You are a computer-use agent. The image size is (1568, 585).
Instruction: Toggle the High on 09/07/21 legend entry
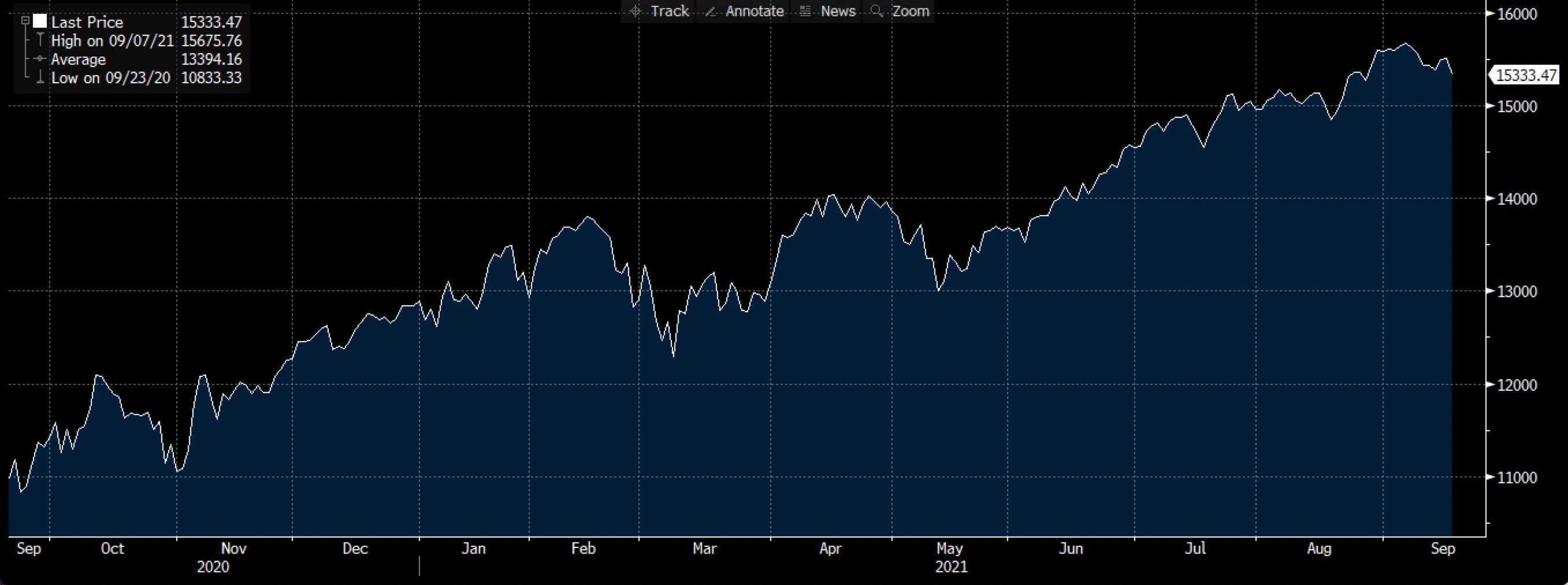pyautogui.click(x=113, y=40)
